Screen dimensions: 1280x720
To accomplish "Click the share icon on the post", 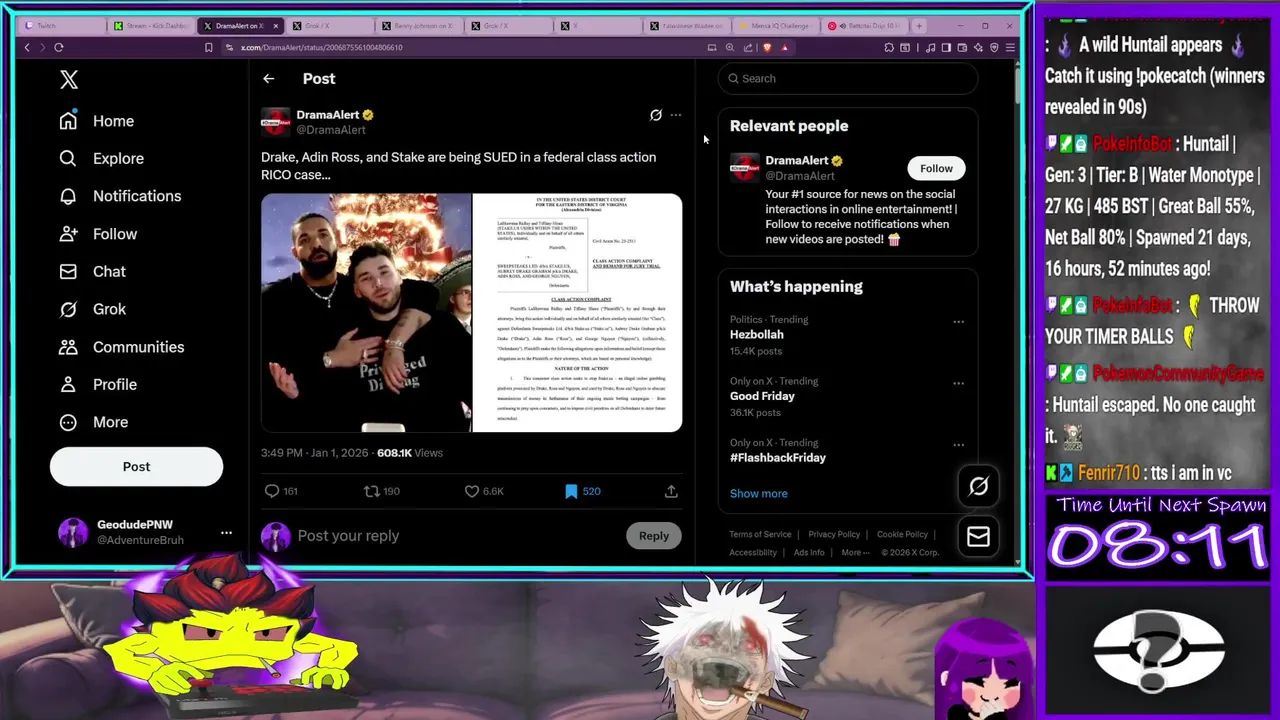I will [x=671, y=491].
